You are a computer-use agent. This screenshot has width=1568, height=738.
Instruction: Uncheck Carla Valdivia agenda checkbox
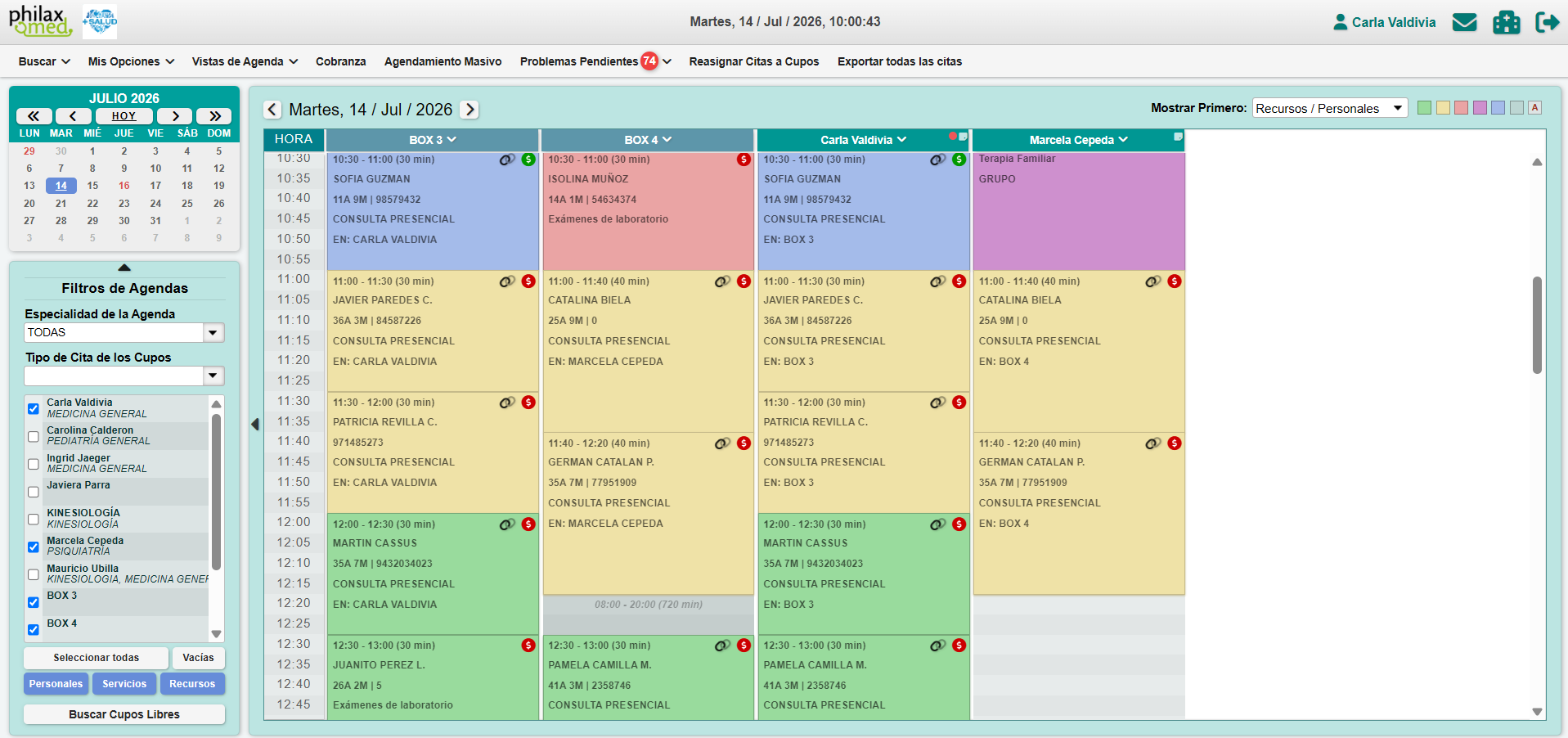tap(34, 409)
